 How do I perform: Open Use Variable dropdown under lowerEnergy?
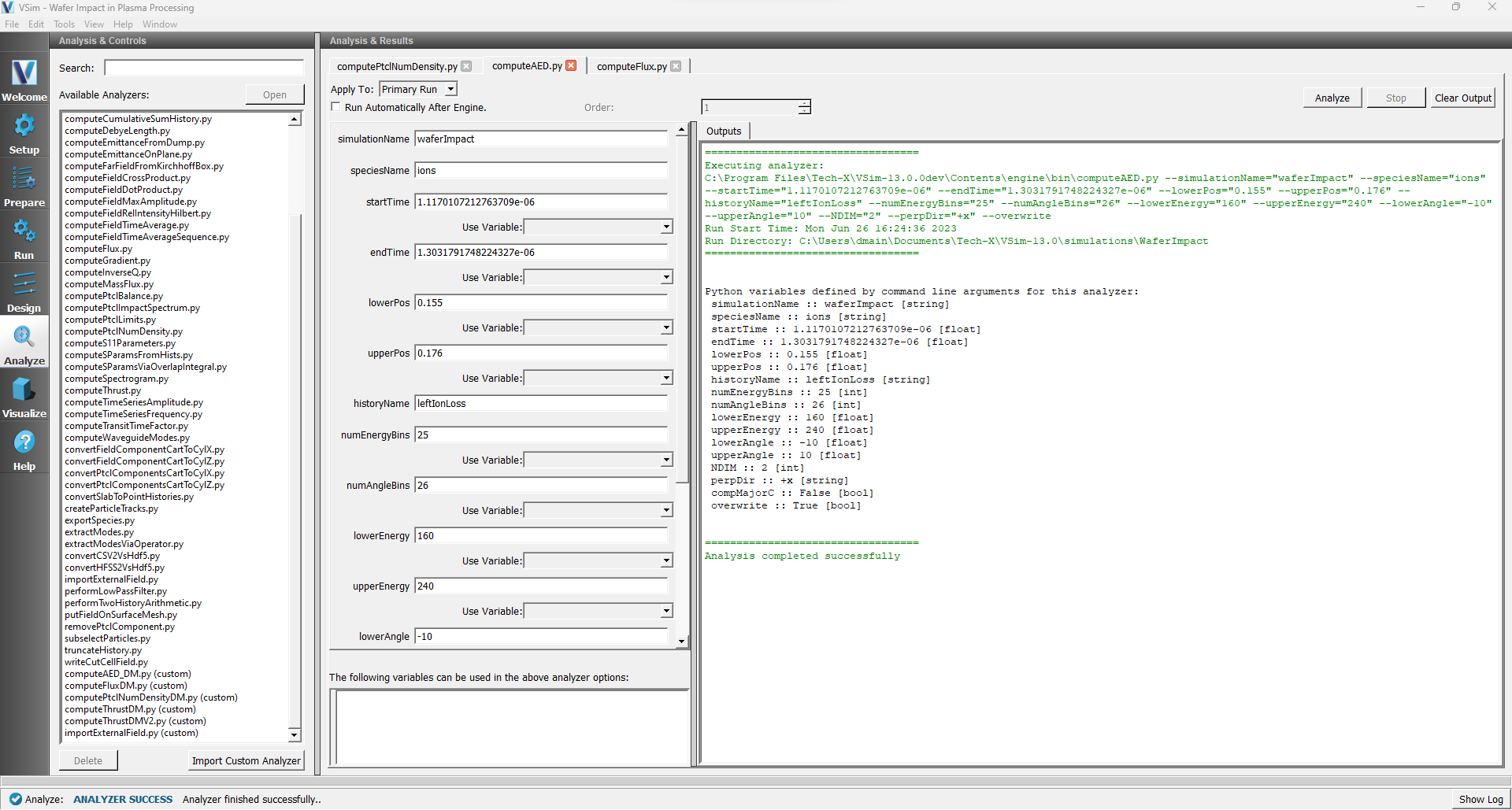pos(598,560)
